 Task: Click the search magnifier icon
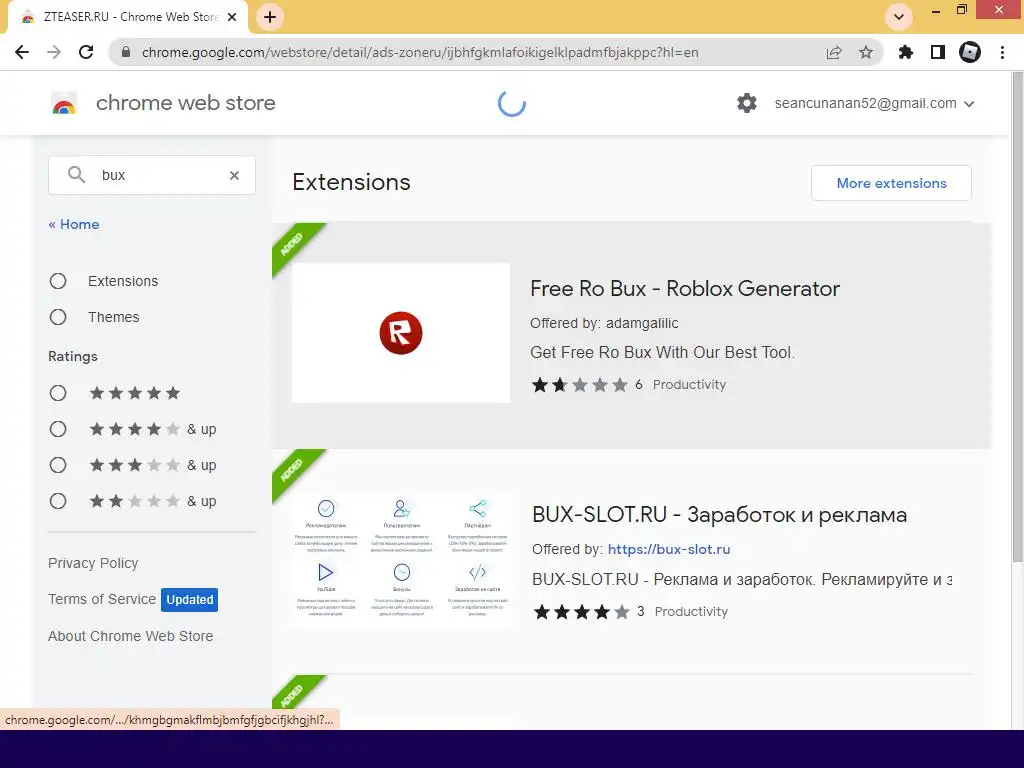coord(76,175)
